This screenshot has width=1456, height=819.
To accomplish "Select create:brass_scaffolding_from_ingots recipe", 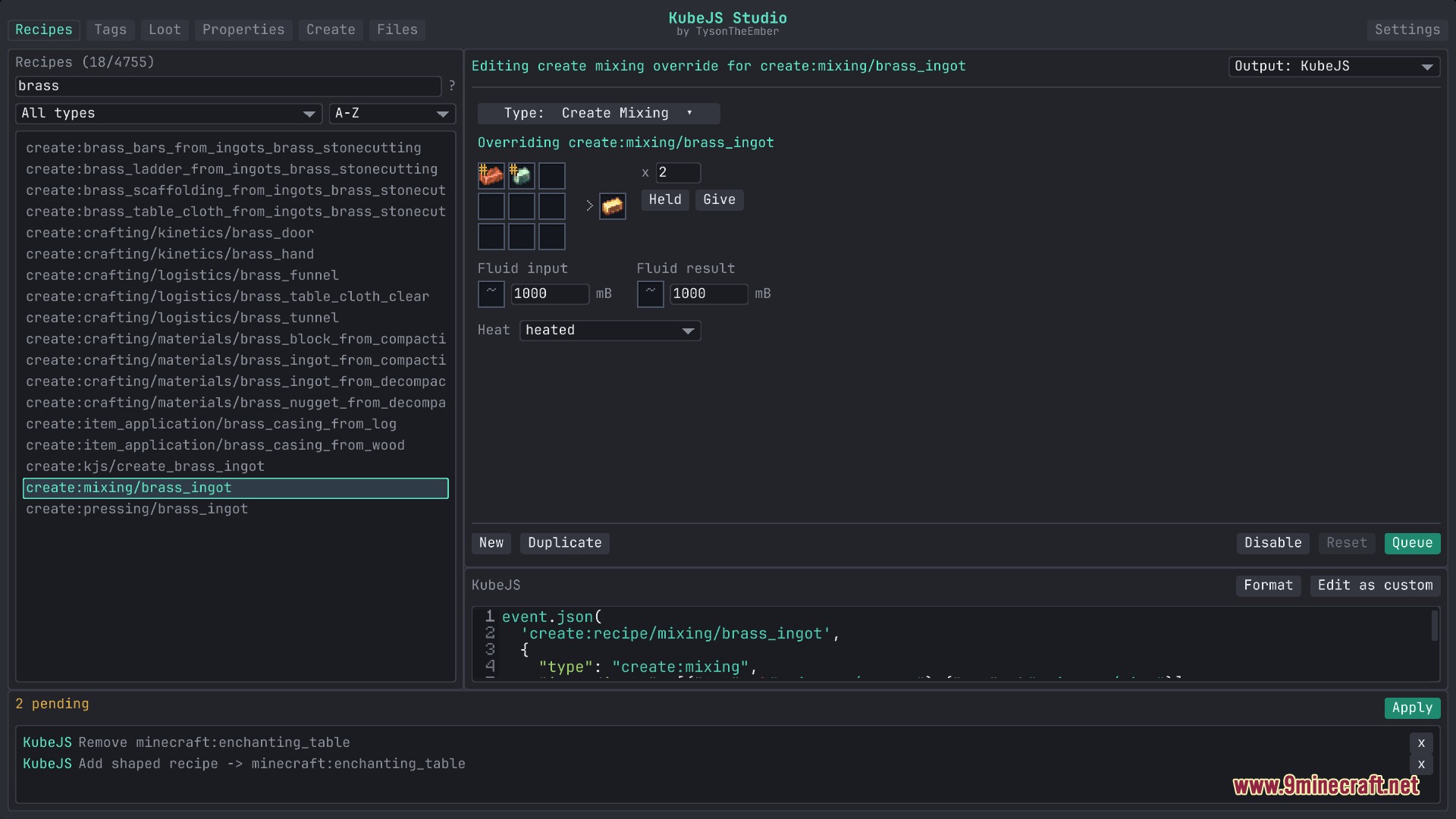I will click(x=236, y=191).
